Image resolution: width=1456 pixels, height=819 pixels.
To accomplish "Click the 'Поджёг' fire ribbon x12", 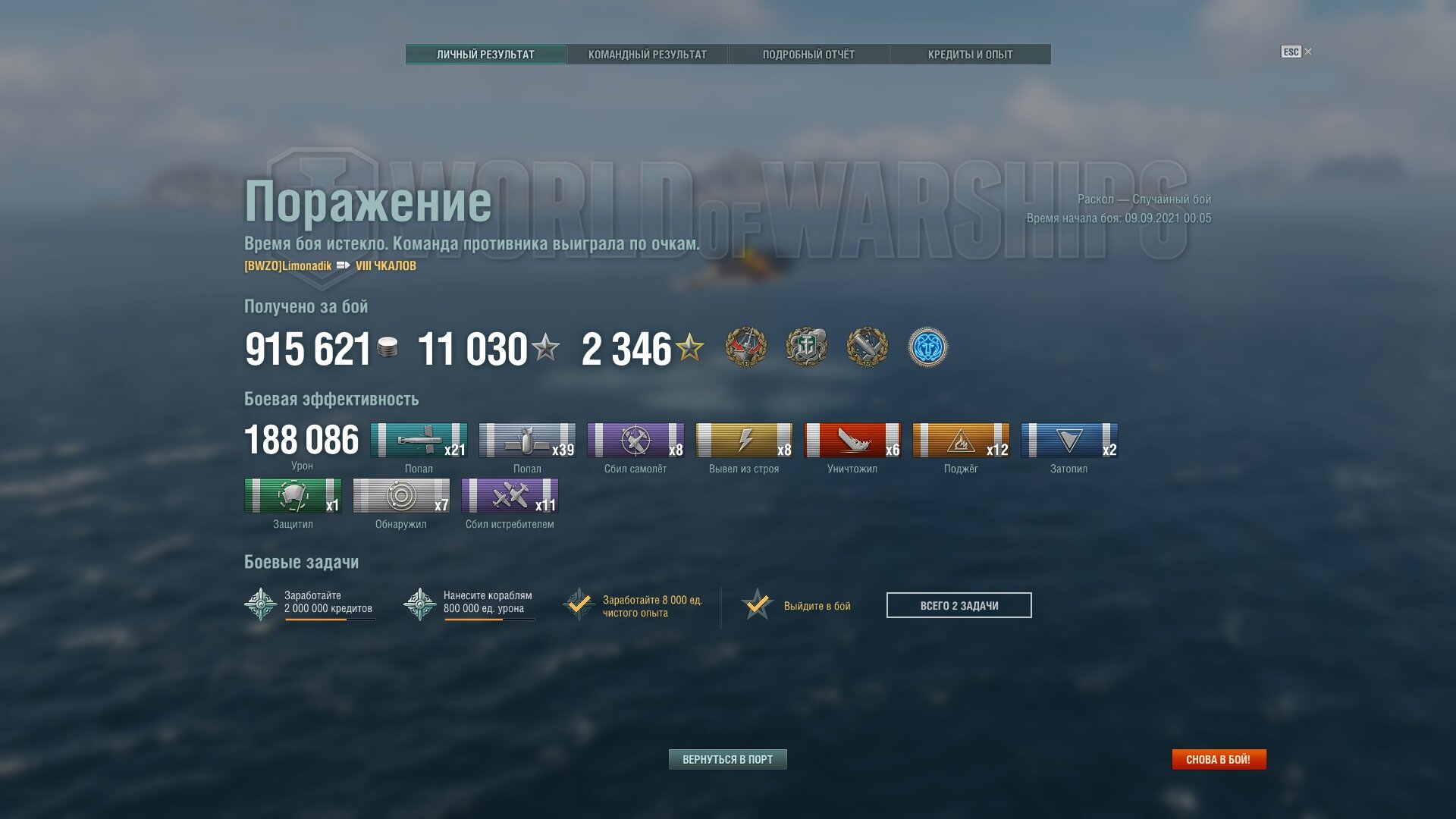I will click(961, 441).
